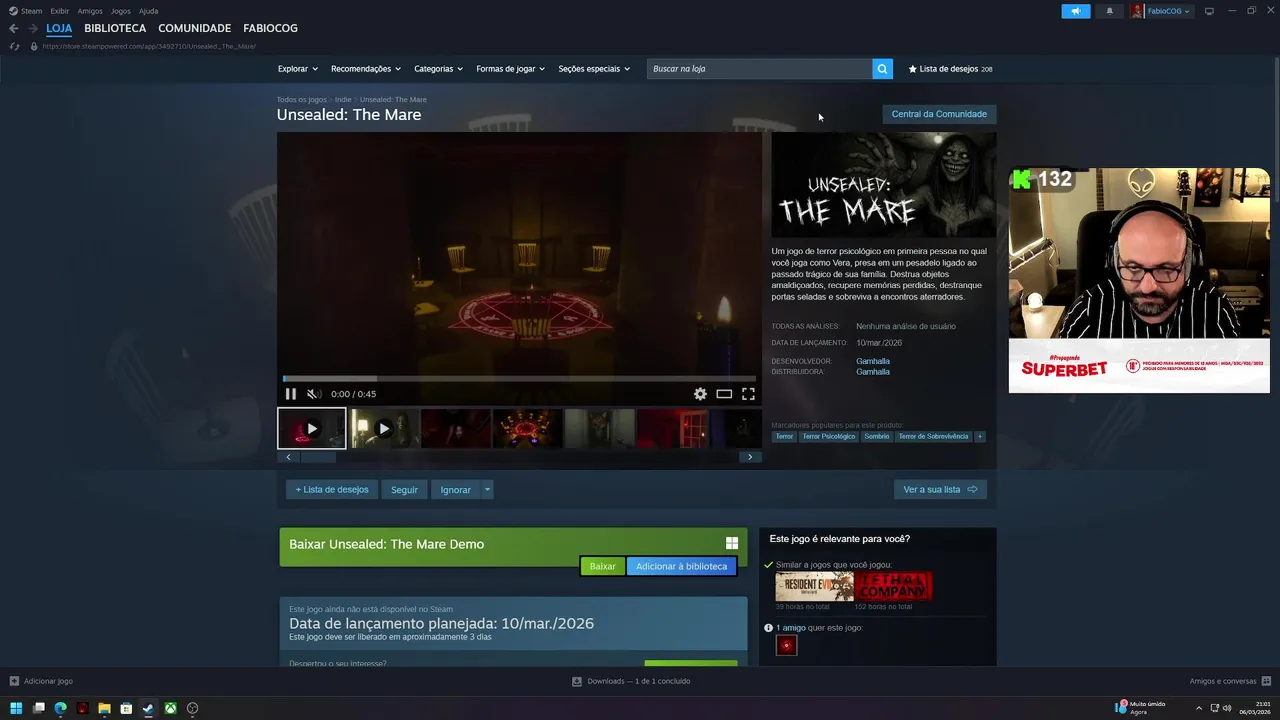Click Adicionar jogo at the bottom
Screen dimensions: 1280x720
pyautogui.click(x=41, y=681)
